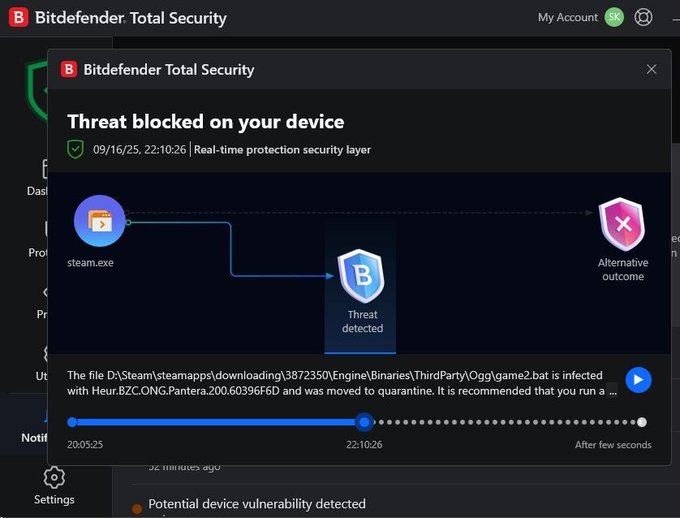The height and width of the screenshot is (518, 680).
Task: Open Settings gear in sidebar
Action: pyautogui.click(x=54, y=478)
